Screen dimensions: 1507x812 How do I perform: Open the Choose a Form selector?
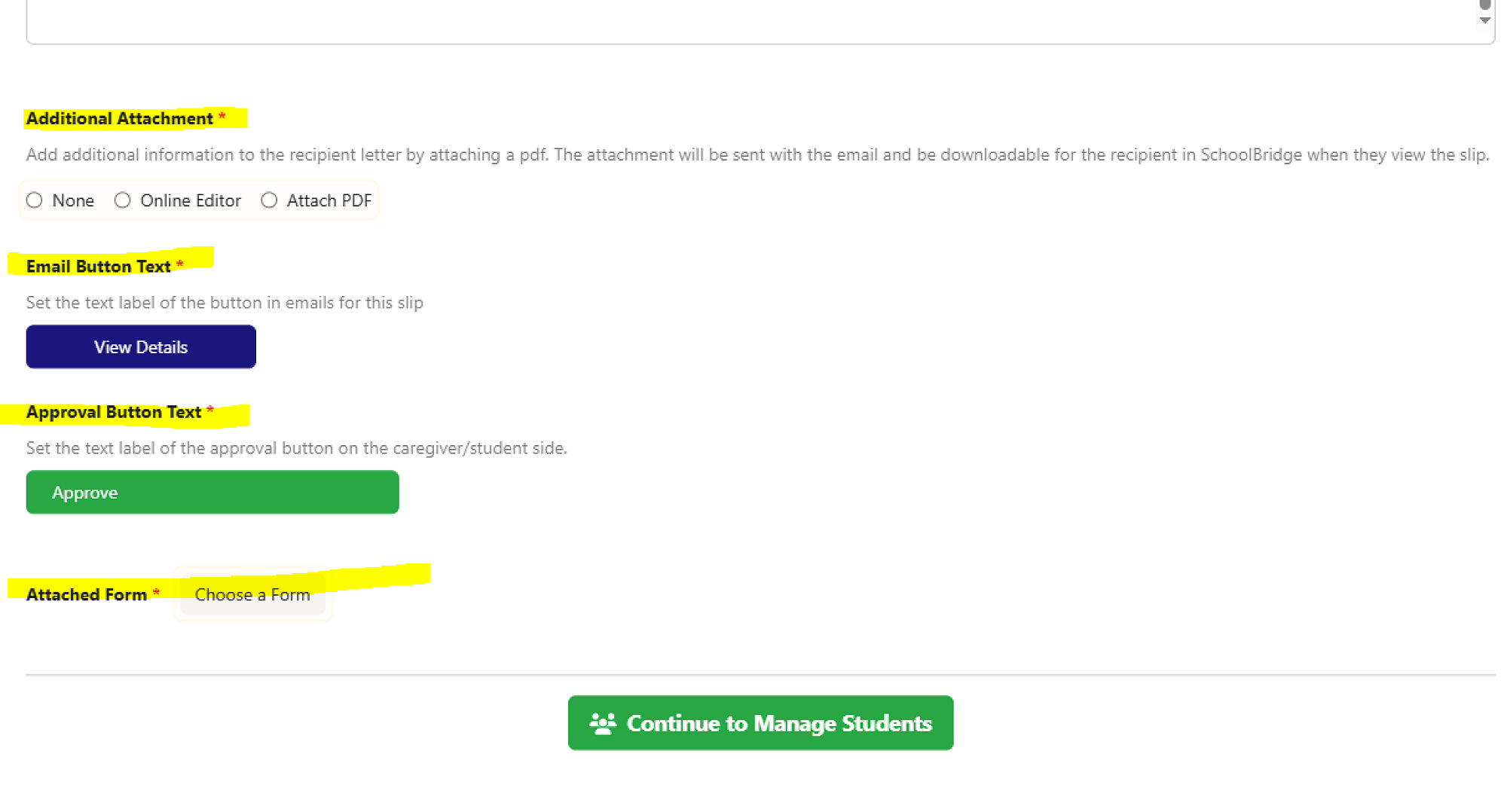click(x=252, y=594)
